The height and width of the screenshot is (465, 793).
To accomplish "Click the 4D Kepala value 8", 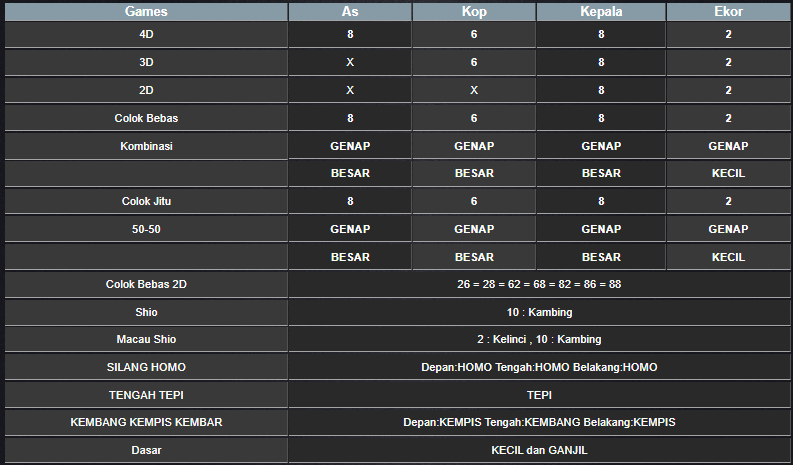I will click(601, 34).
